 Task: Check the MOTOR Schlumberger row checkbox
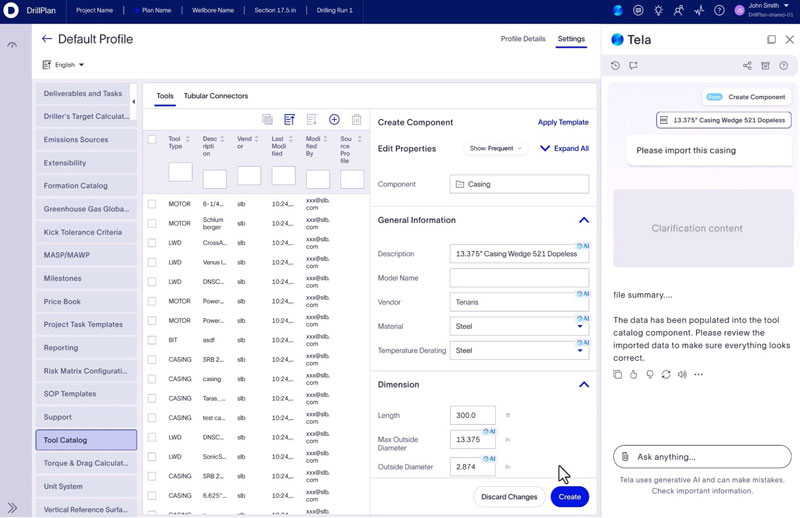pos(152,223)
